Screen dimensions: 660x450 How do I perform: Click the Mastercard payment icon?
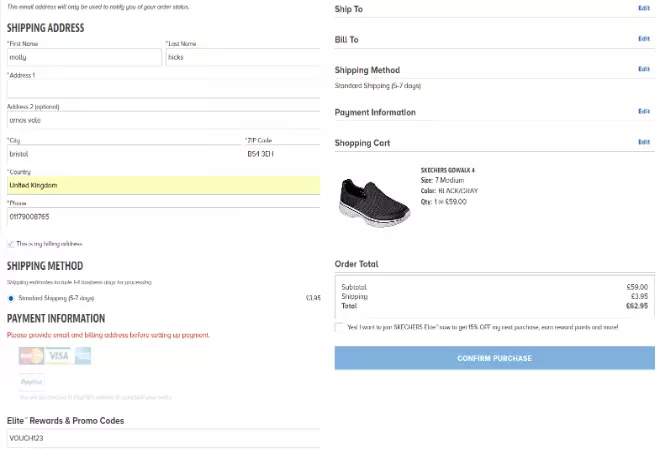point(31,356)
